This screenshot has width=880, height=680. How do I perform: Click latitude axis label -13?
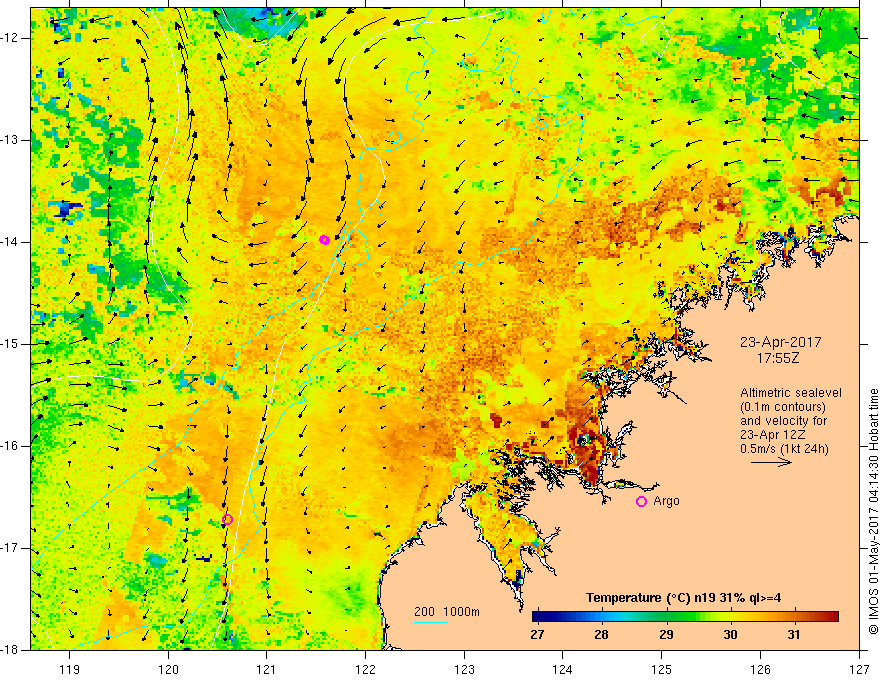11,140
